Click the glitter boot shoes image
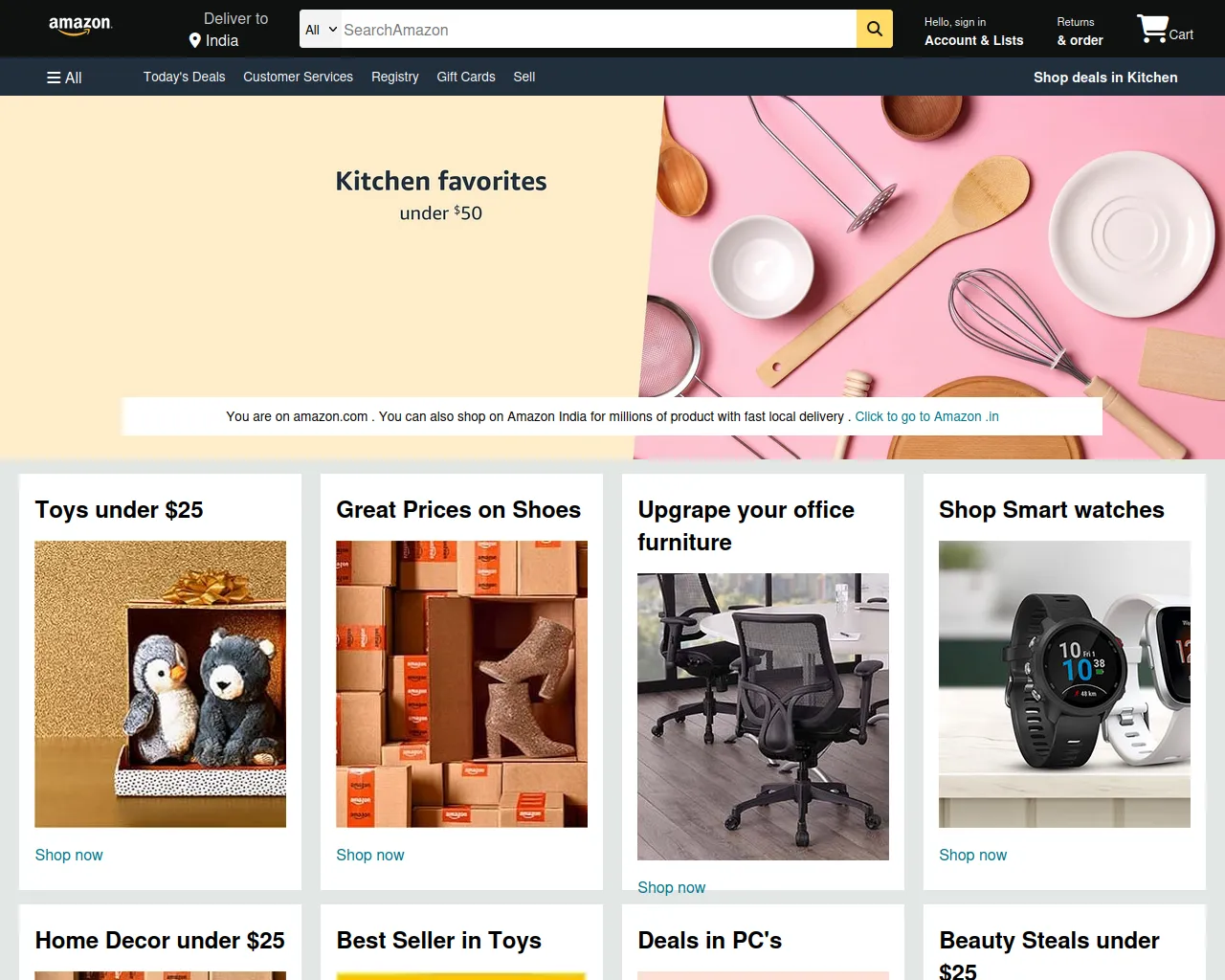1225x980 pixels. (x=461, y=684)
